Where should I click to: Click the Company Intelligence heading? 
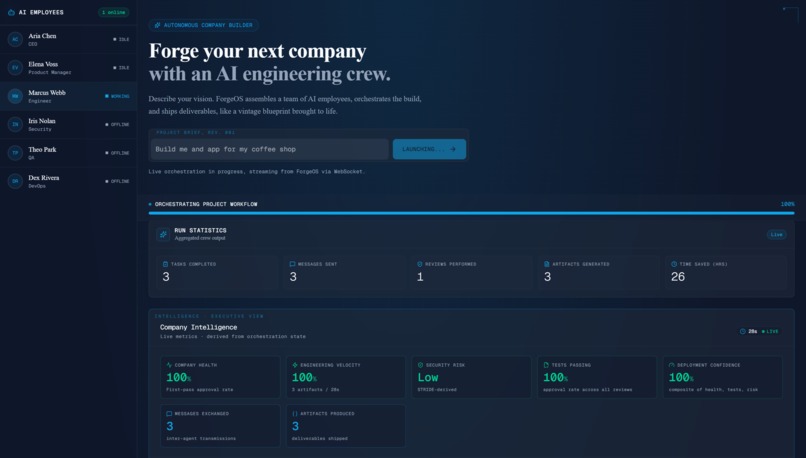[198, 327]
